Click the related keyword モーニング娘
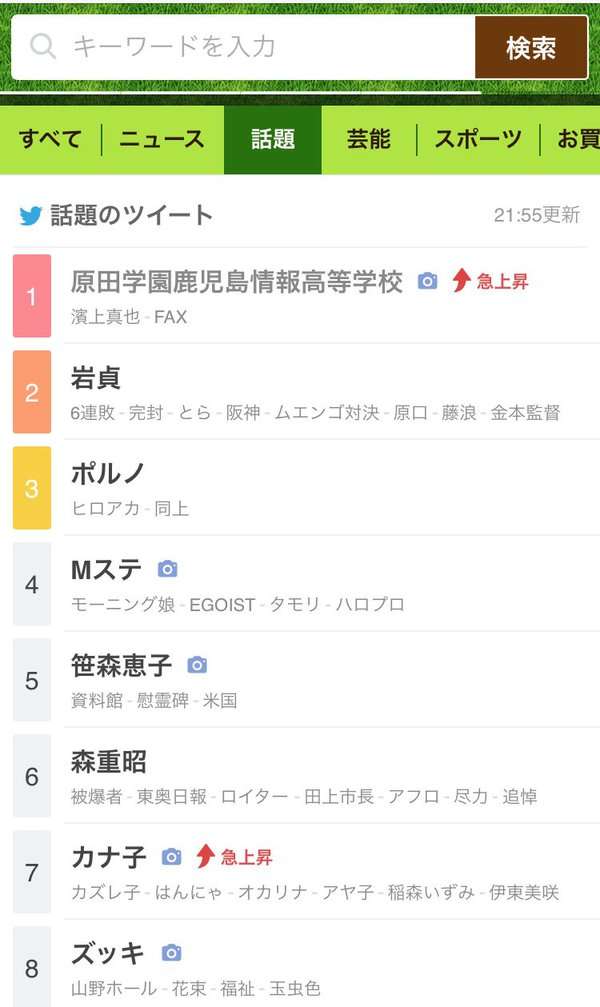 coord(123,604)
